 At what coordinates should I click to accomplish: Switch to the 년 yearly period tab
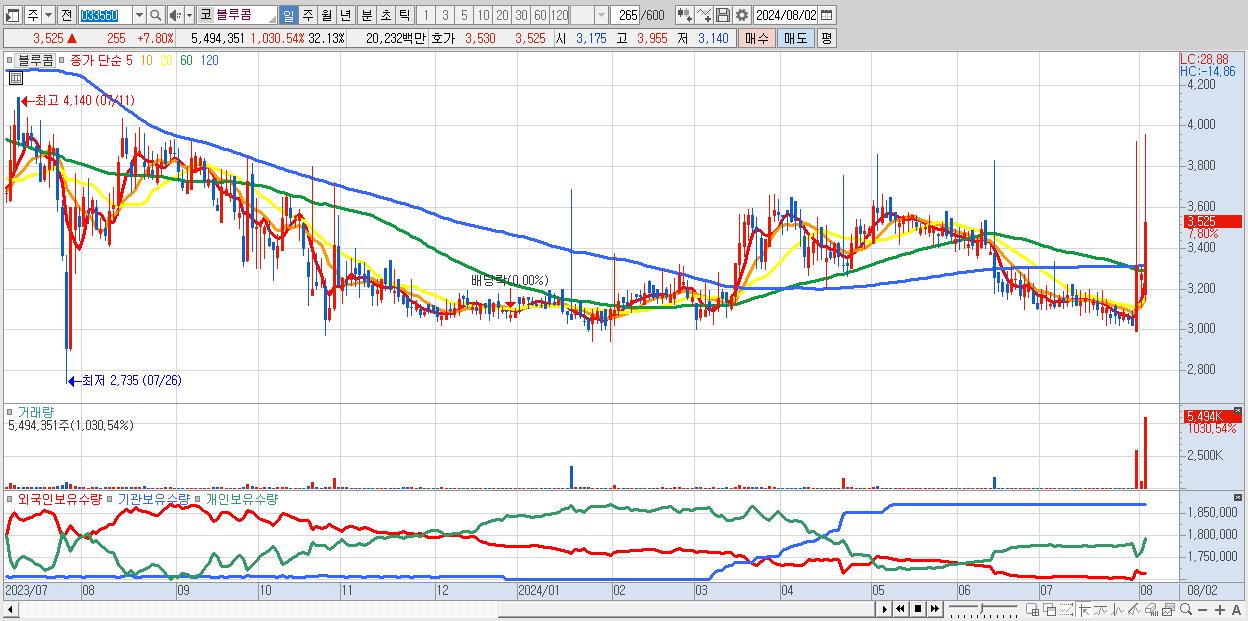coord(345,15)
